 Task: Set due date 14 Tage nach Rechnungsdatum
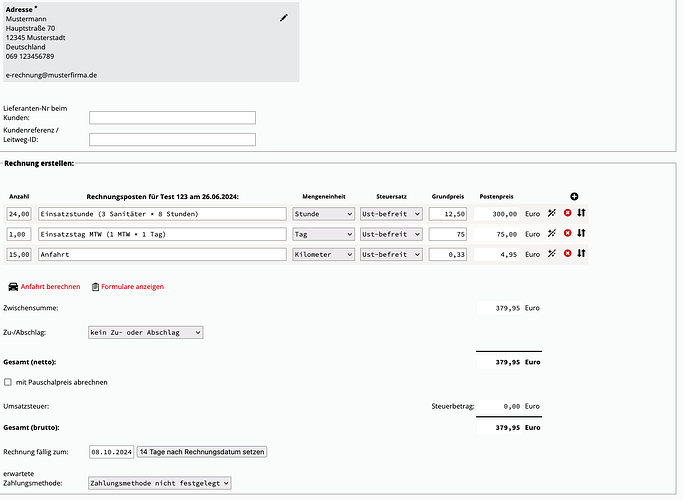click(x=202, y=452)
